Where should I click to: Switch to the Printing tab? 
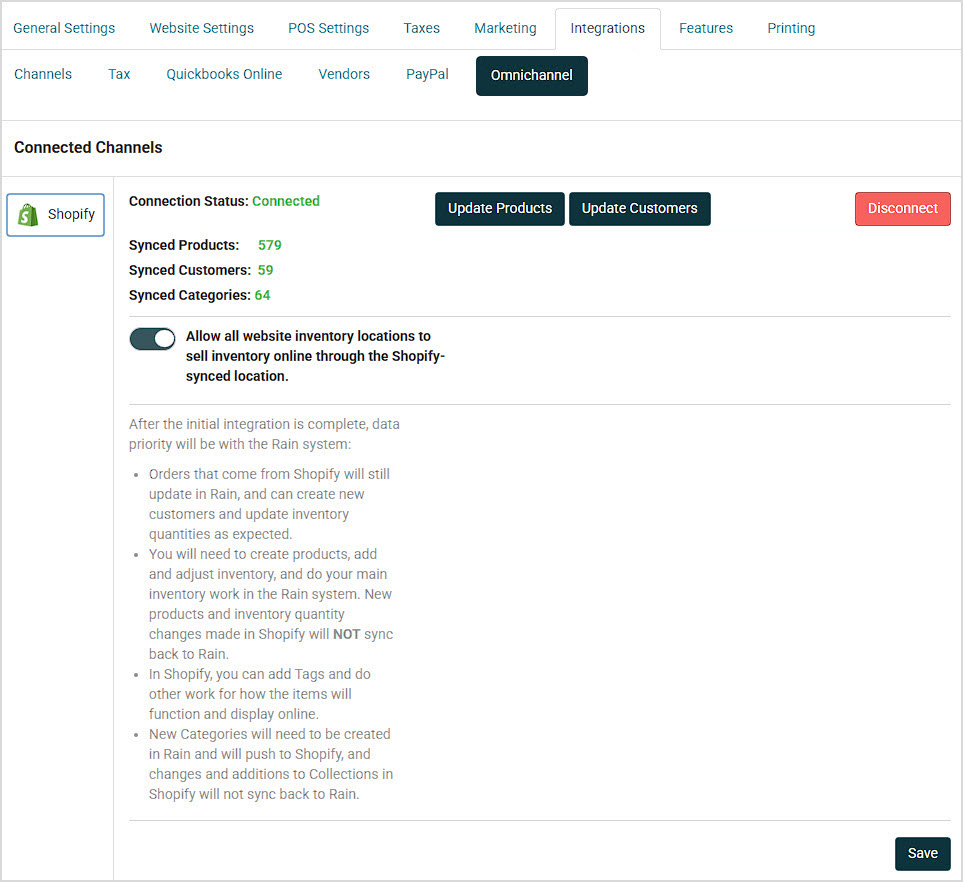791,28
